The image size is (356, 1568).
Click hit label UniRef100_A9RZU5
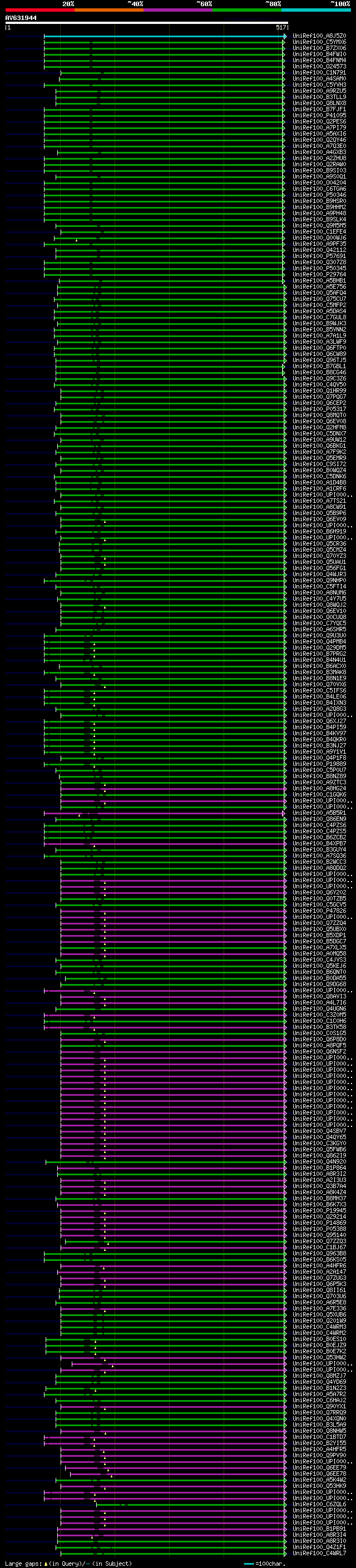pos(319,91)
